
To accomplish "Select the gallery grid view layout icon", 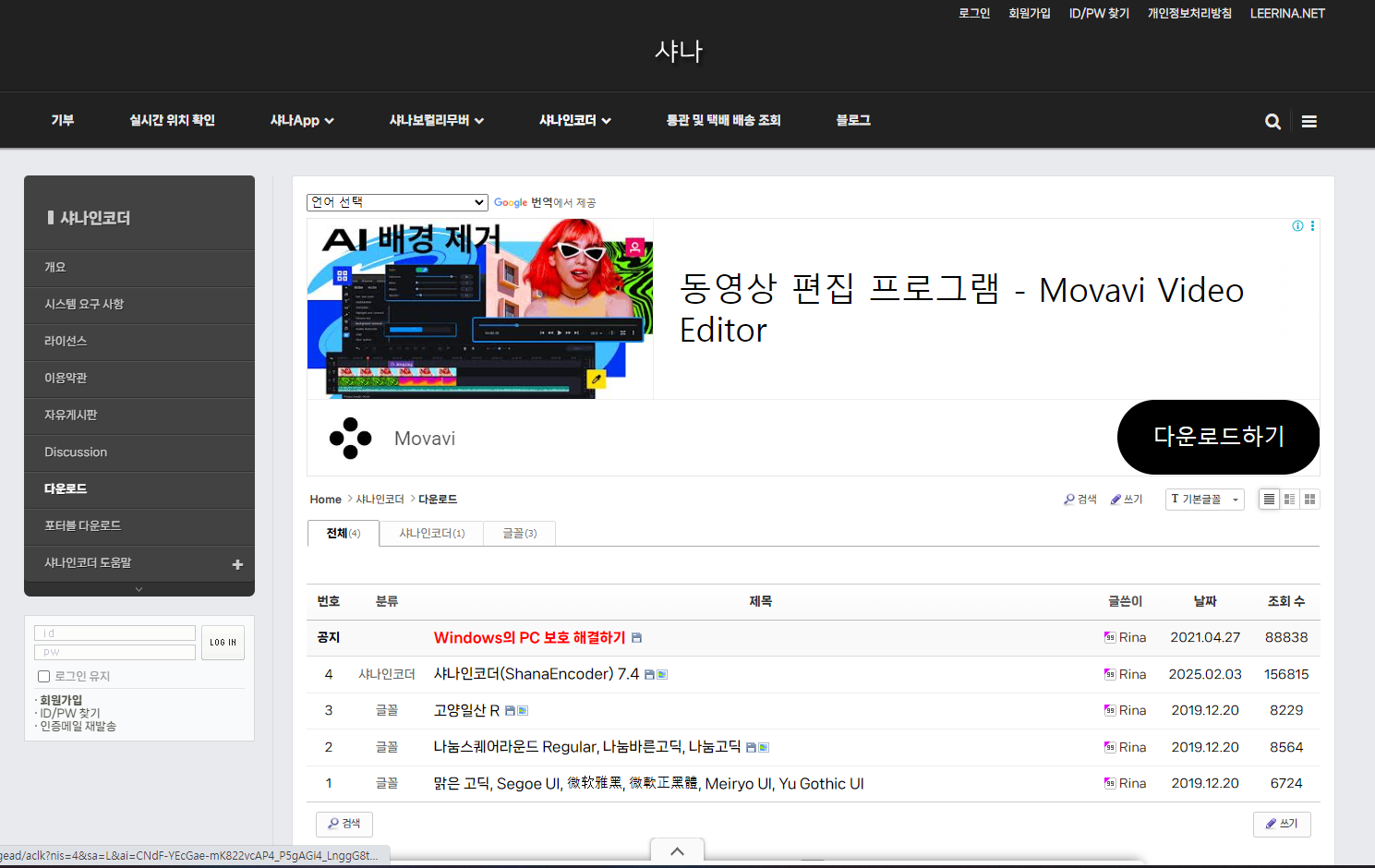I will [x=1309, y=499].
